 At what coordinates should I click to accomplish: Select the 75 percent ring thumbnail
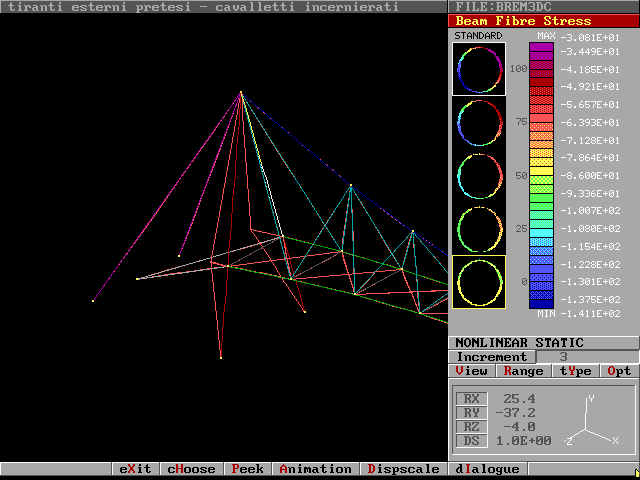(479, 122)
